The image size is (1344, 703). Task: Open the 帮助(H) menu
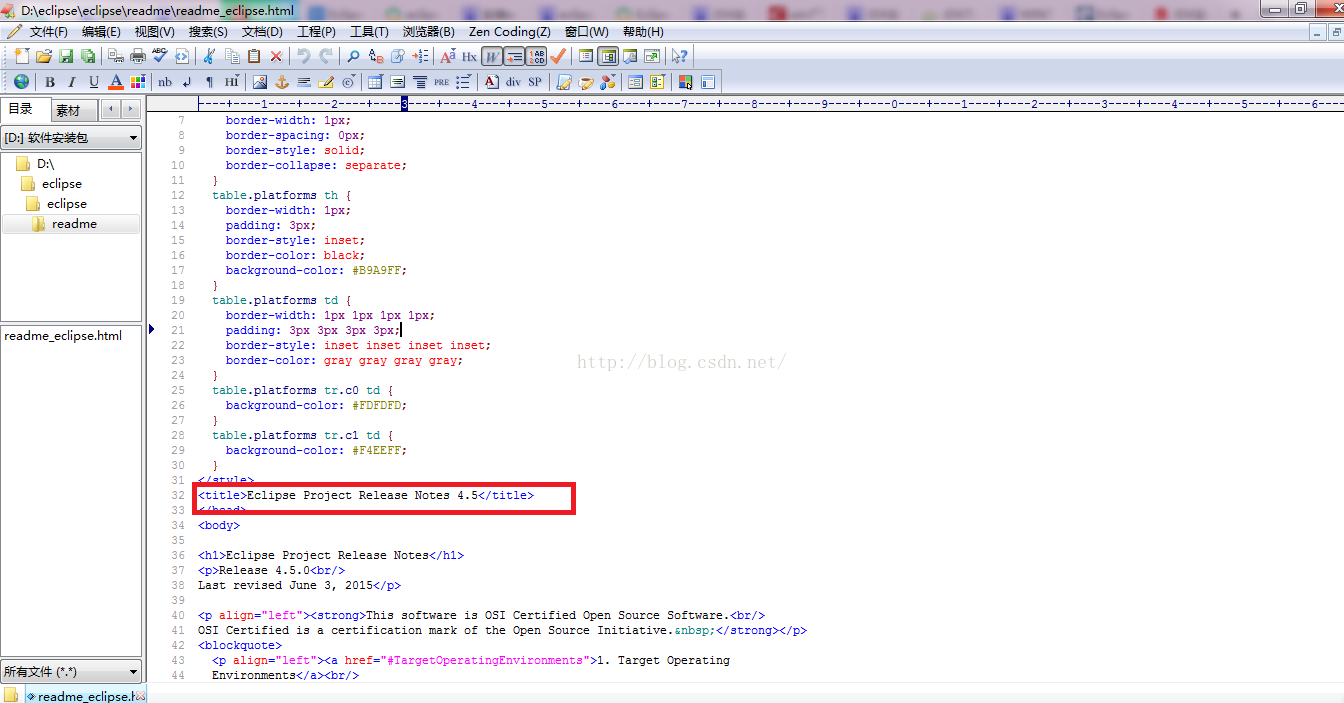coord(643,32)
